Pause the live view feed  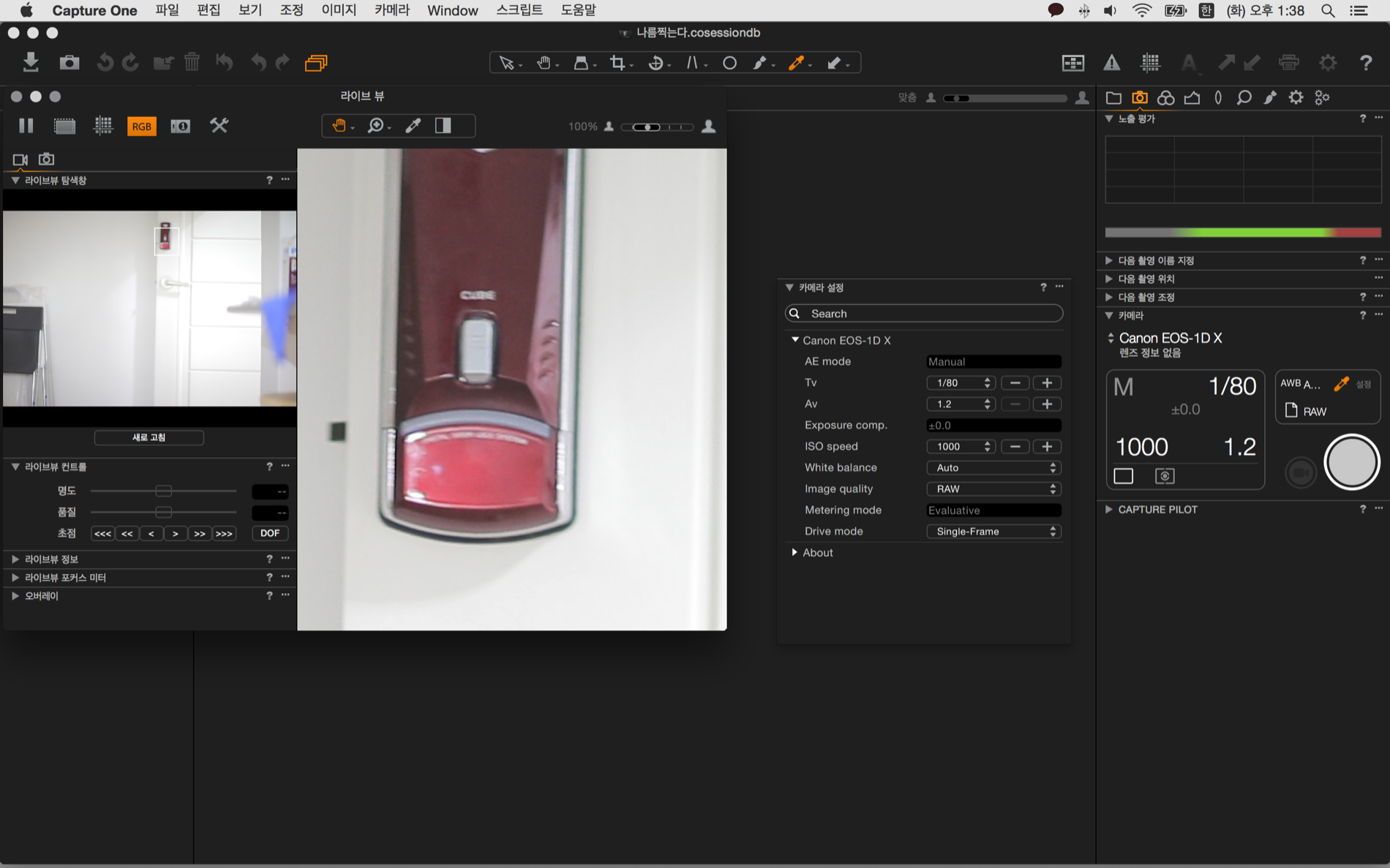[x=26, y=126]
